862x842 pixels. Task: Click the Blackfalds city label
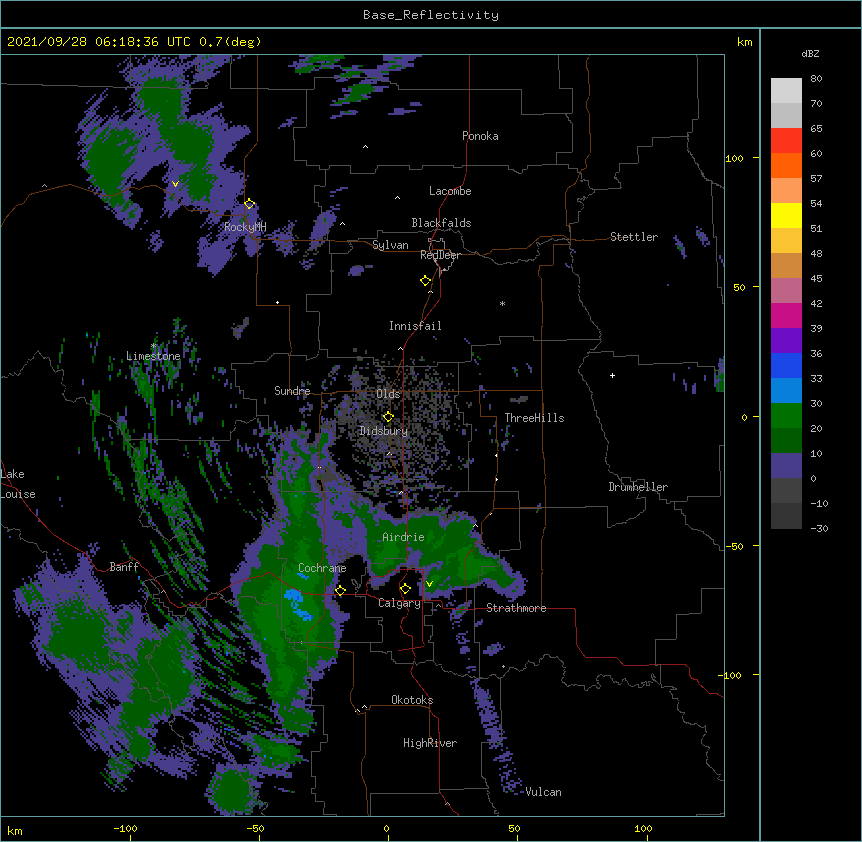click(441, 223)
